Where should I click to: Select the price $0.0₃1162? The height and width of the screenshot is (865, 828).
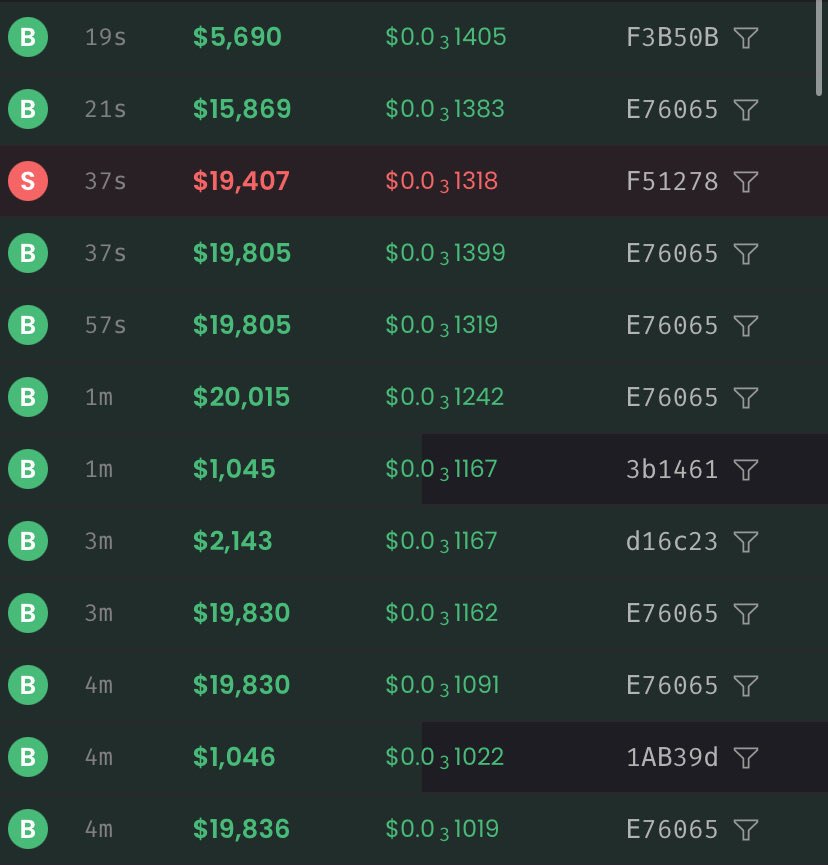441,613
